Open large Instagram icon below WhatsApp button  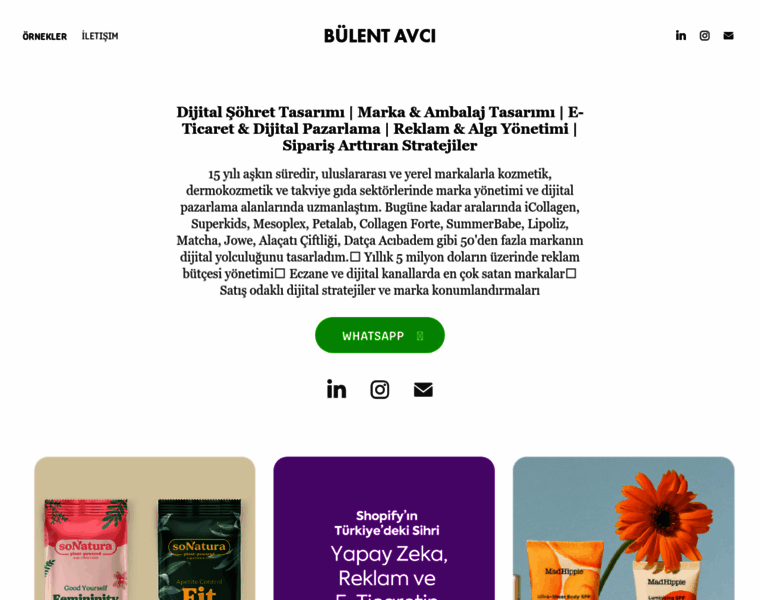[x=380, y=389]
